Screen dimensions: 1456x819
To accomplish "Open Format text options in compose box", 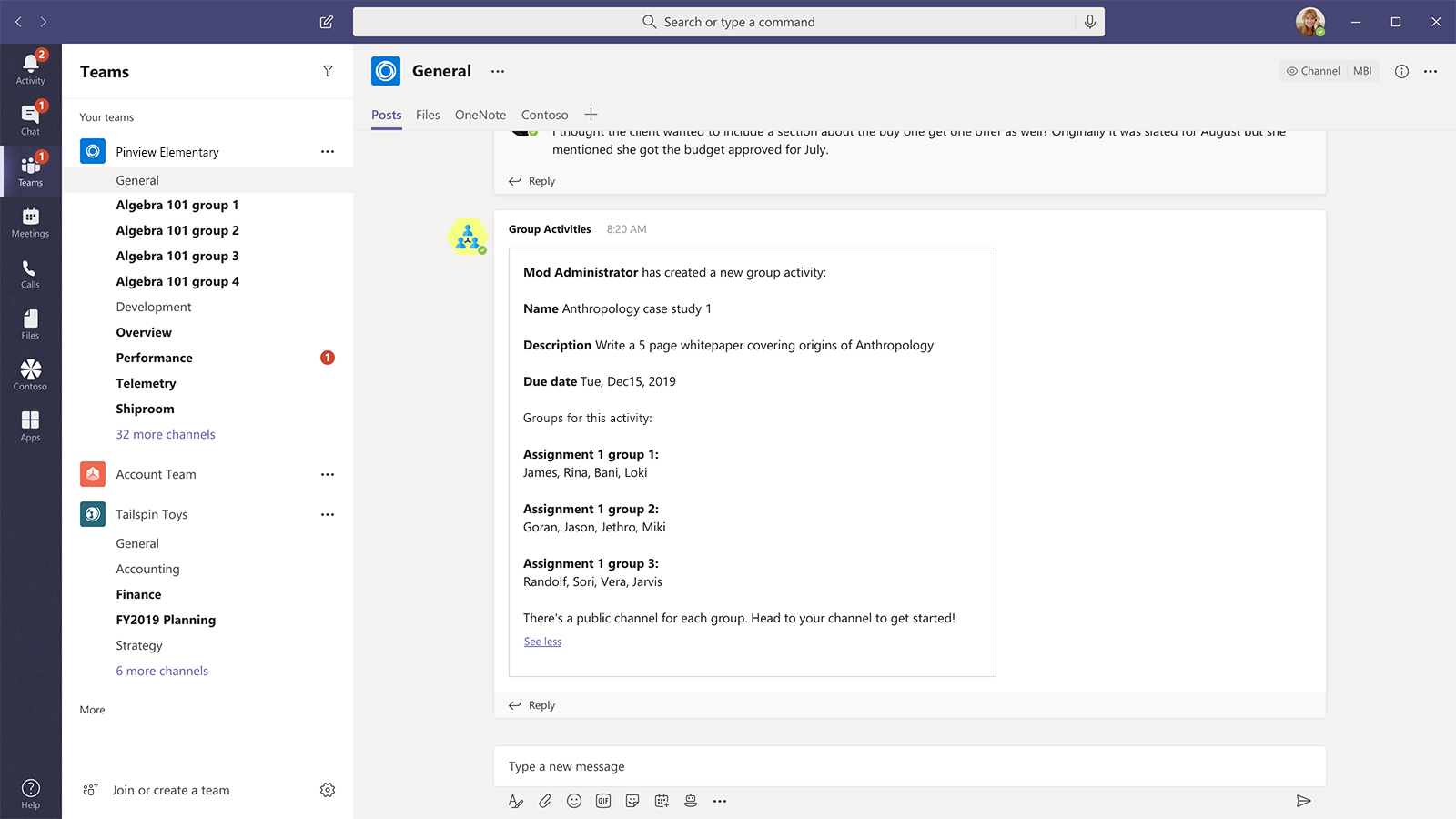I will [x=516, y=801].
